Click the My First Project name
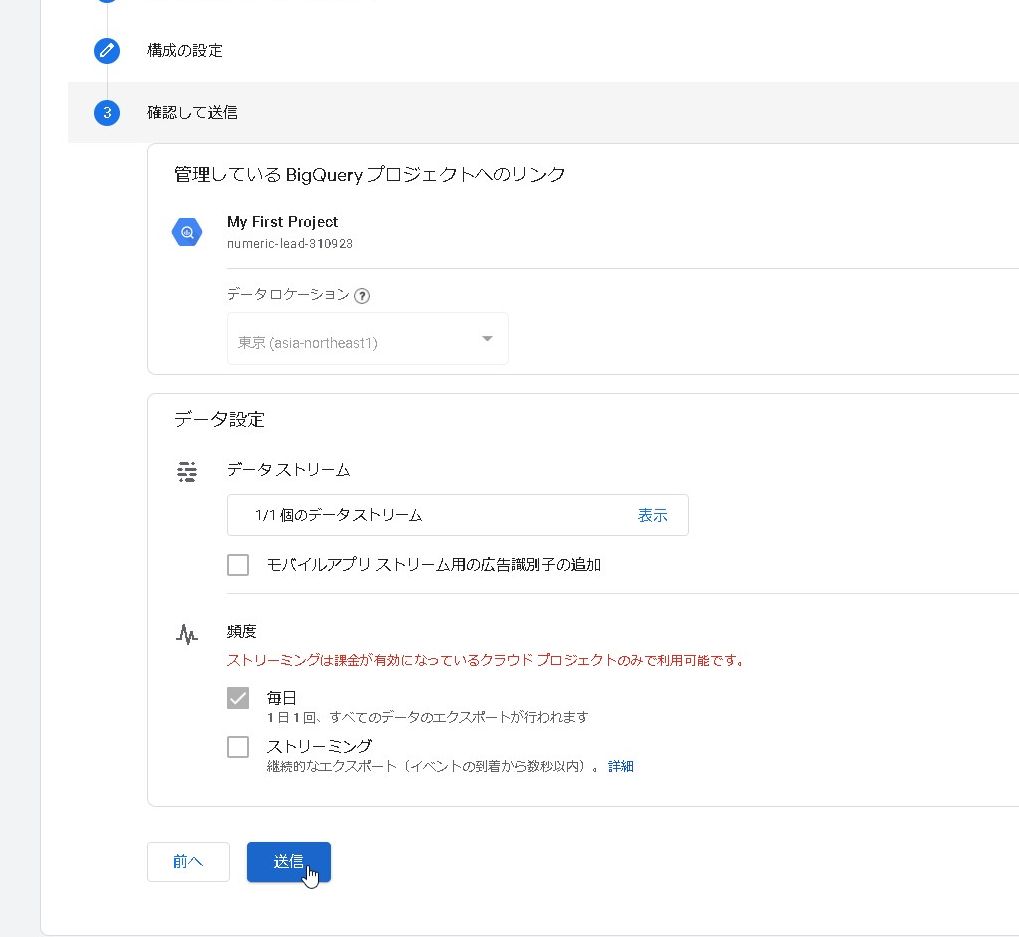 point(282,222)
